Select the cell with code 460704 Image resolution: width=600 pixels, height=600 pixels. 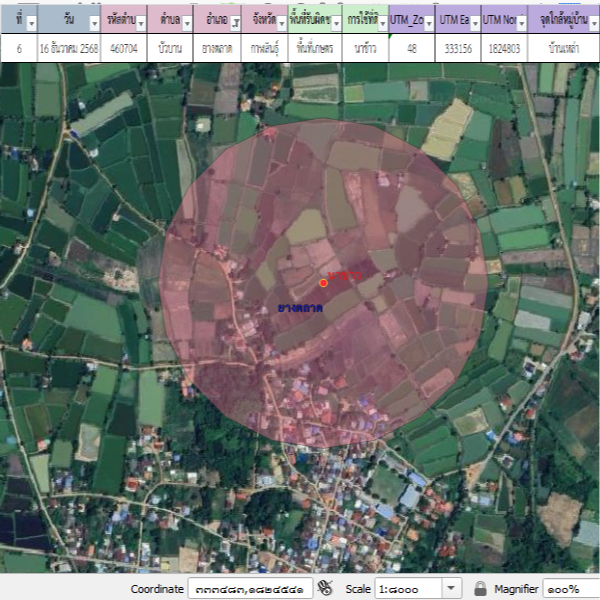pyautogui.click(x=124, y=48)
